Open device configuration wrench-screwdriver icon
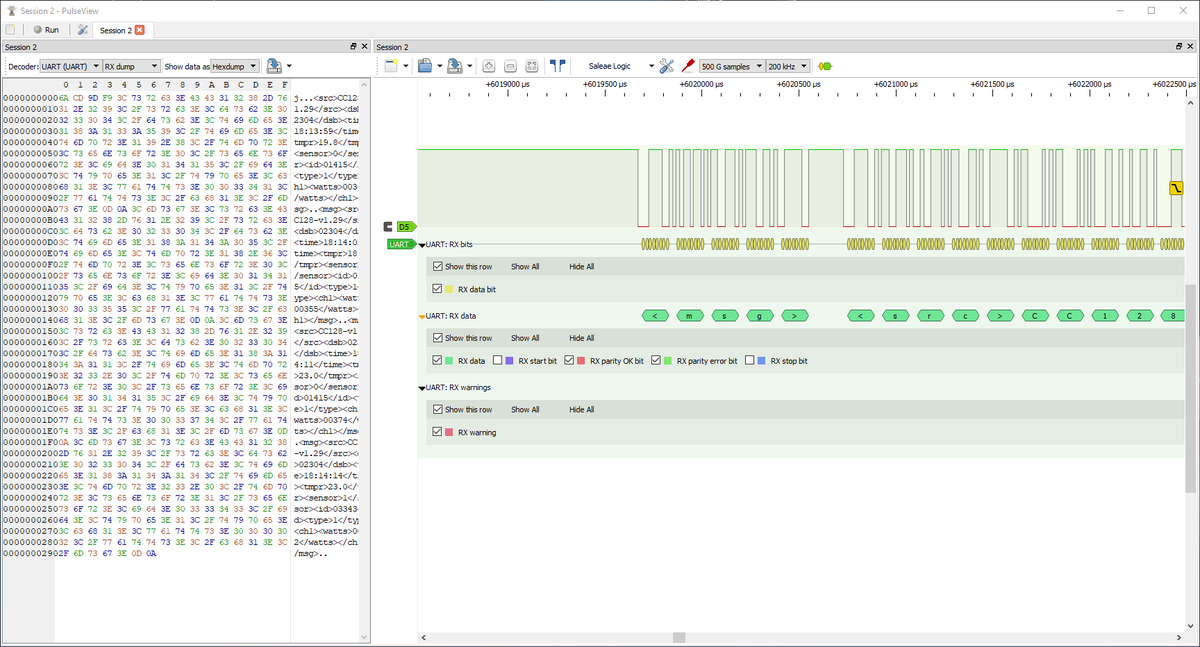The image size is (1200, 647). (668, 66)
